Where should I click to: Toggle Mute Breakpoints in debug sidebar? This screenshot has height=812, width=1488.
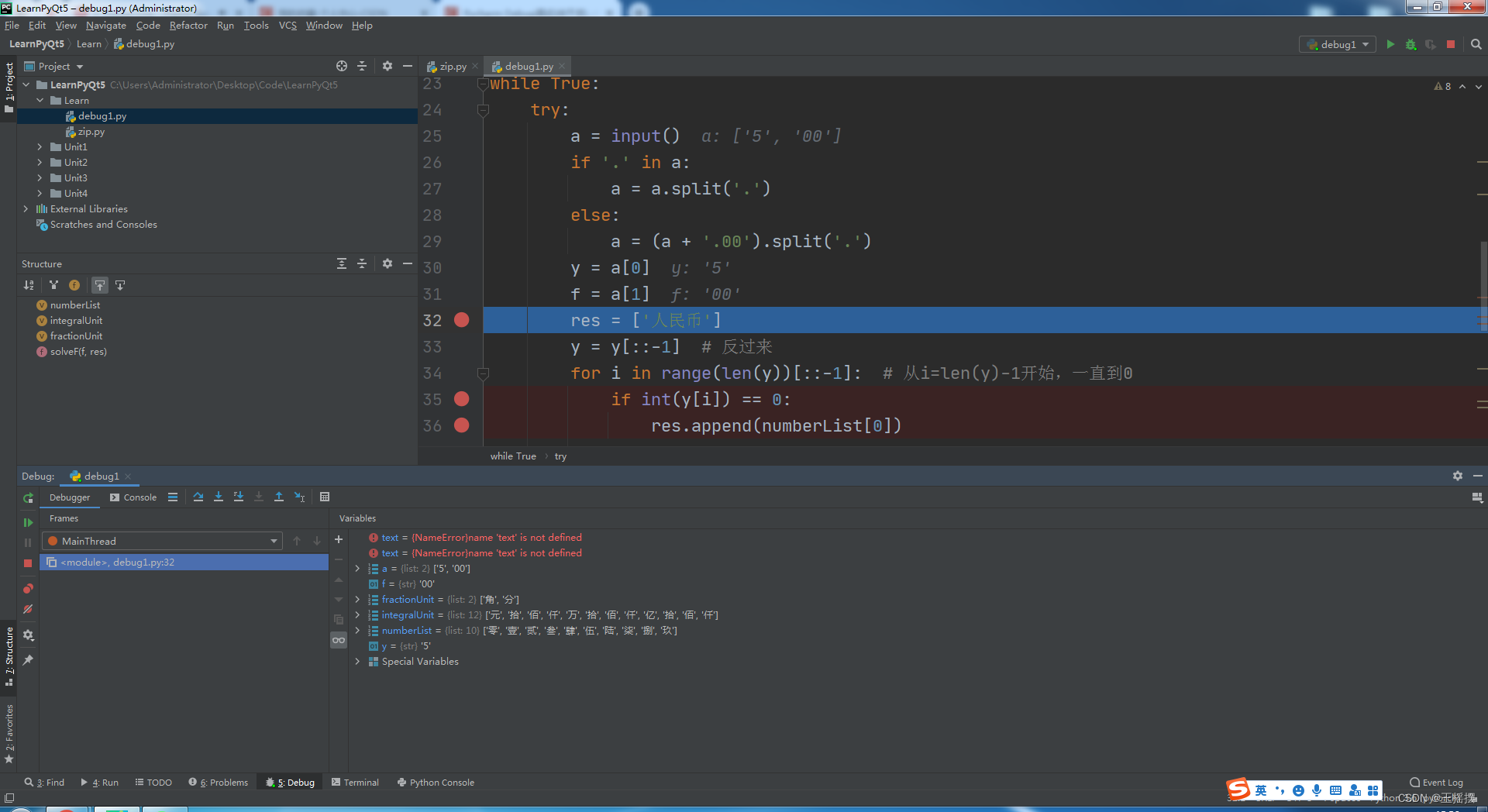[28, 609]
